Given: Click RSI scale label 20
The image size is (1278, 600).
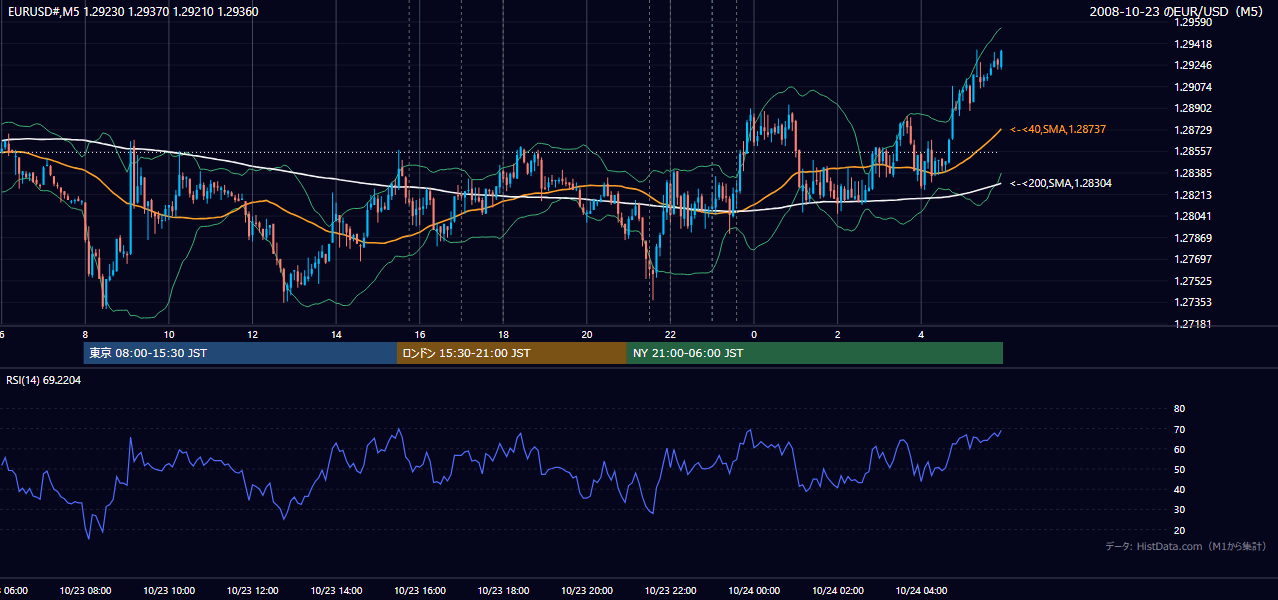Looking at the screenshot, I should (x=1179, y=530).
